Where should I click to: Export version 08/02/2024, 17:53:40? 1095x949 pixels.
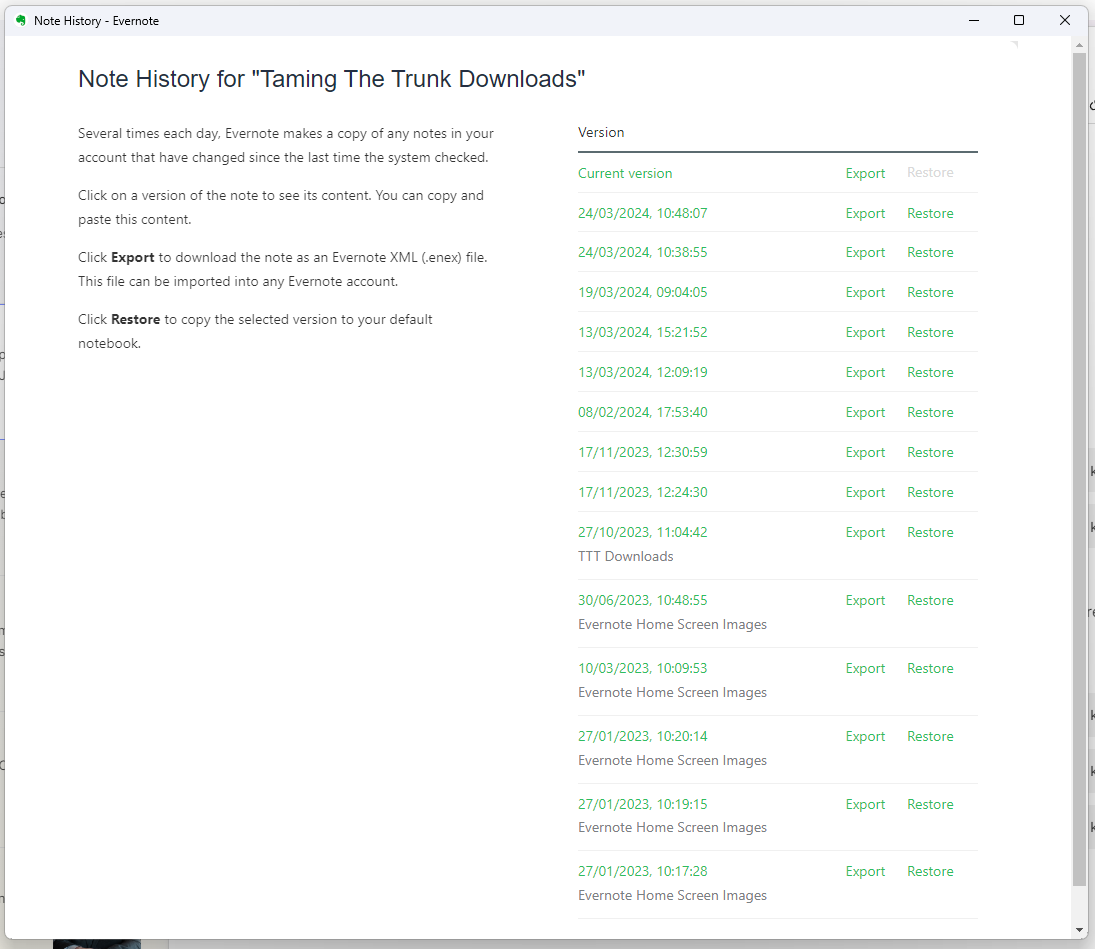click(x=865, y=412)
